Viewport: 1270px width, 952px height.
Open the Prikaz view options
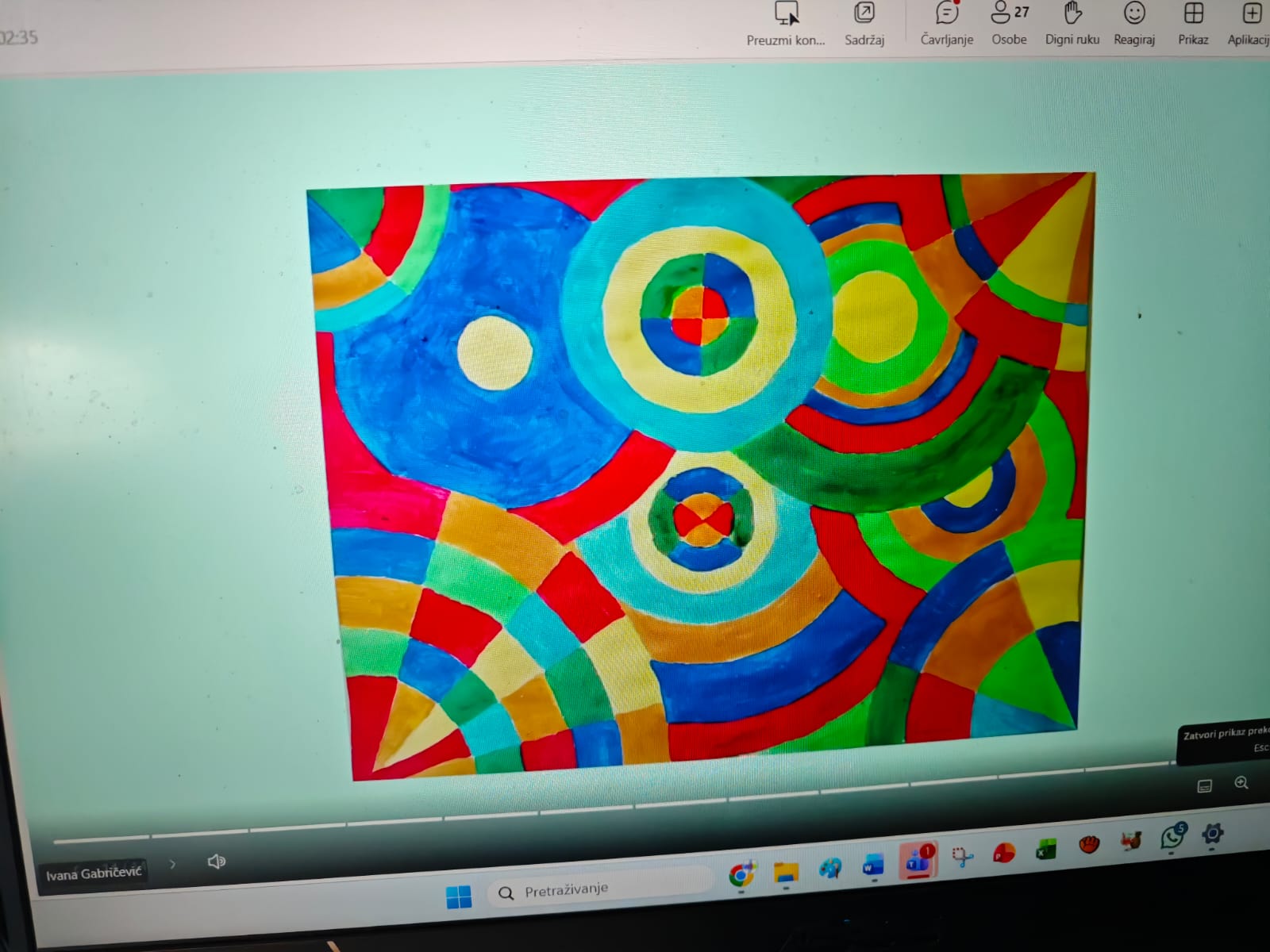pyautogui.click(x=1193, y=14)
